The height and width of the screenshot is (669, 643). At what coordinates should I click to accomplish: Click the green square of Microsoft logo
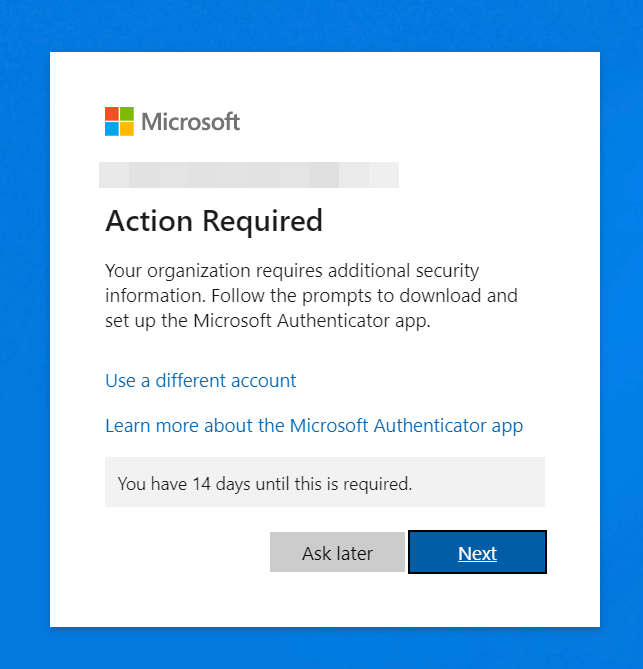(127, 114)
